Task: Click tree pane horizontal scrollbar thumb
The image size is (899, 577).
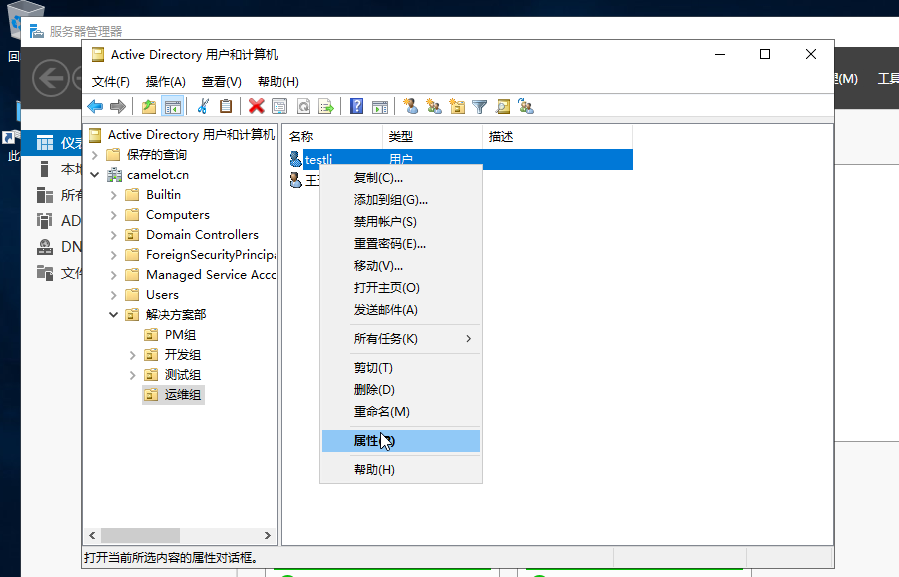Action: pyautogui.click(x=140, y=535)
